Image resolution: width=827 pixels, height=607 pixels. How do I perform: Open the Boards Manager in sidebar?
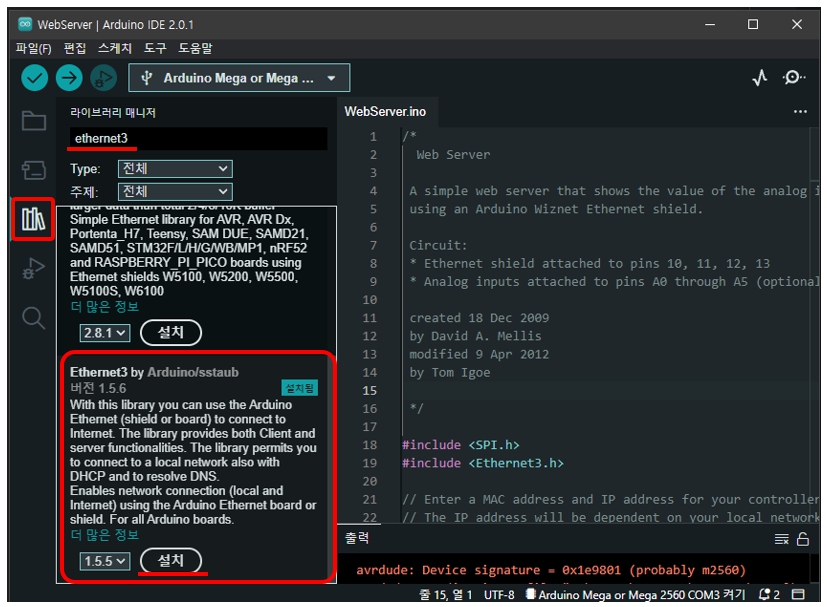34,170
